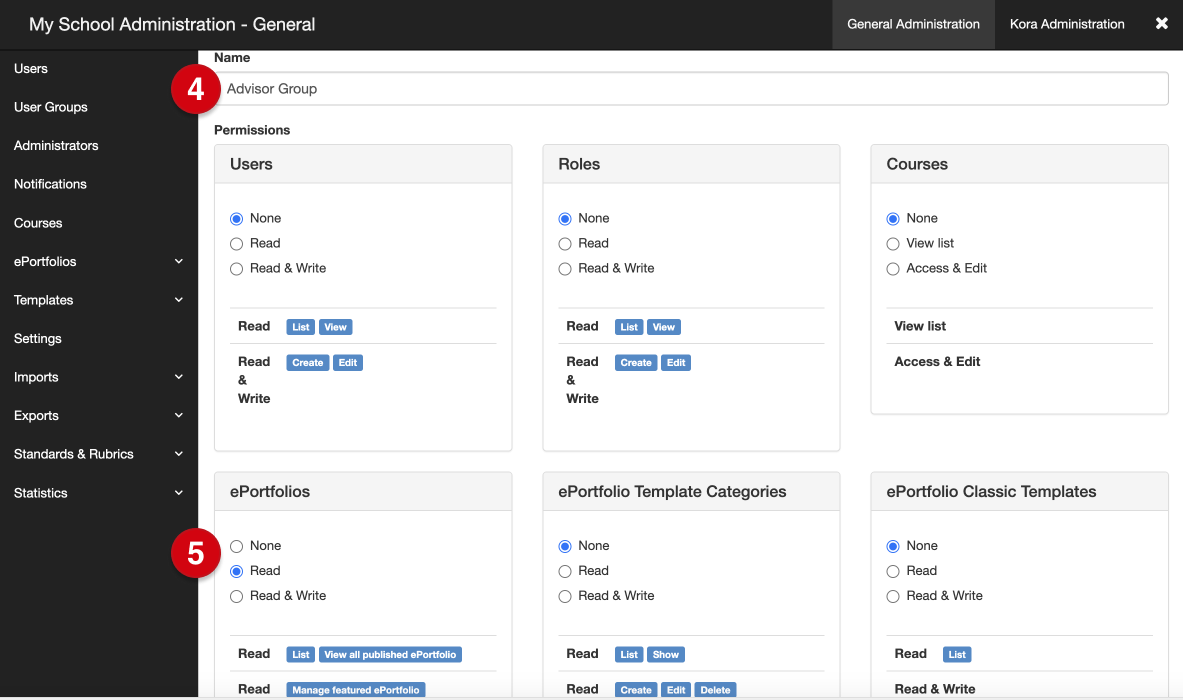Click the Permissions section label
This screenshot has width=1183, height=700.
[252, 130]
